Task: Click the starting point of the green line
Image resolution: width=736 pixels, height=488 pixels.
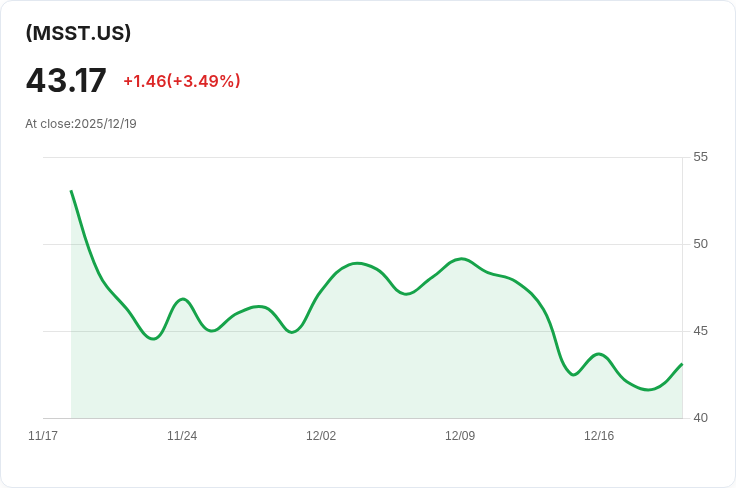Action: [x=71, y=191]
